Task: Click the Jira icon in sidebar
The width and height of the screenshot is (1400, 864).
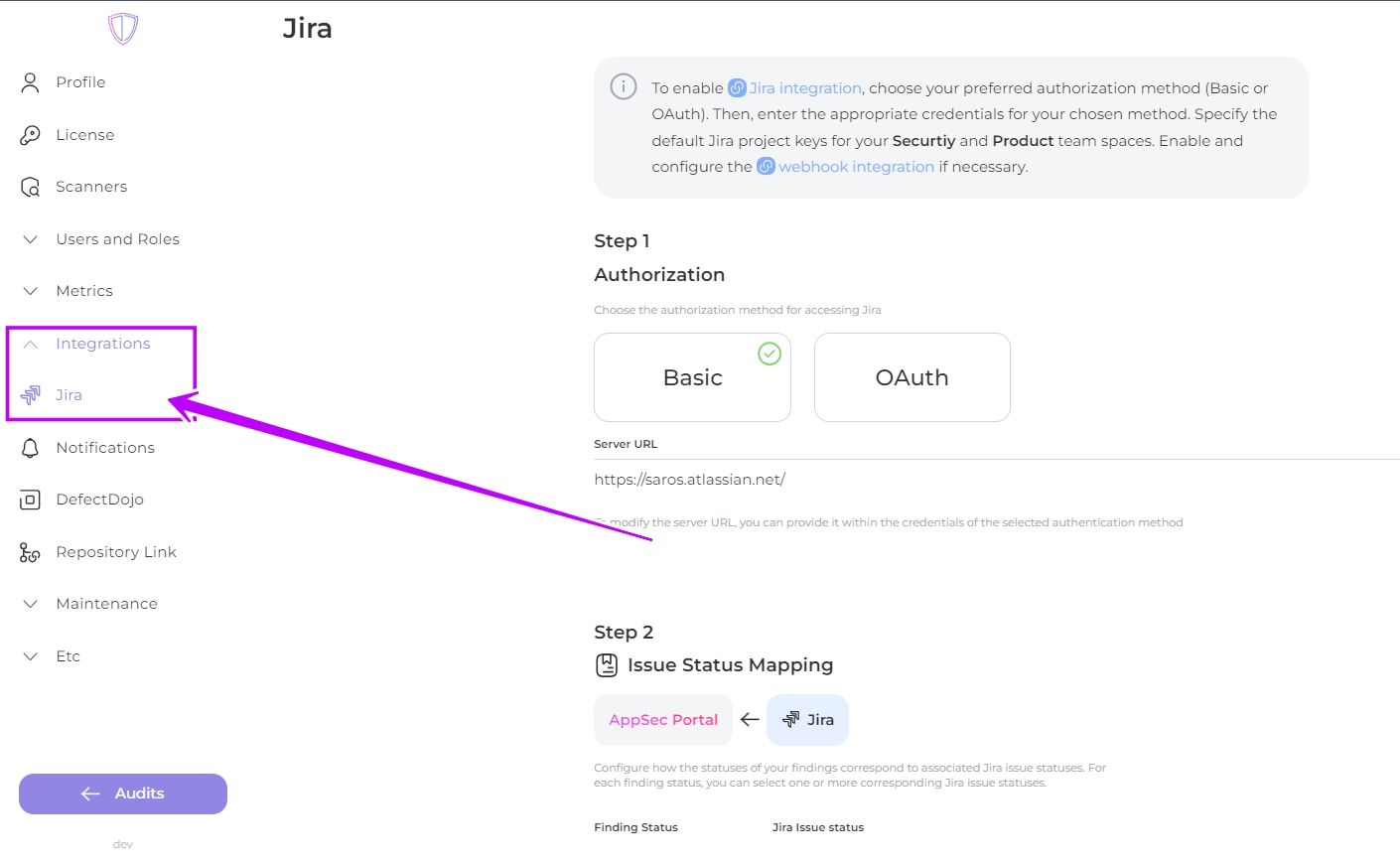Action: [31, 395]
